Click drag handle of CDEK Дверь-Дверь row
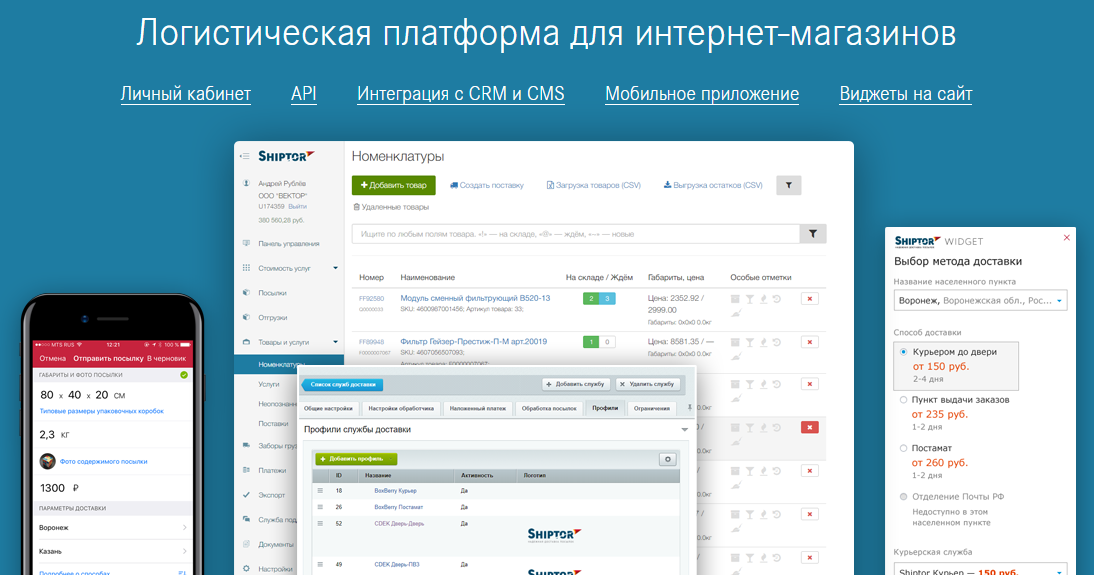The width and height of the screenshot is (1094, 577). [320, 523]
